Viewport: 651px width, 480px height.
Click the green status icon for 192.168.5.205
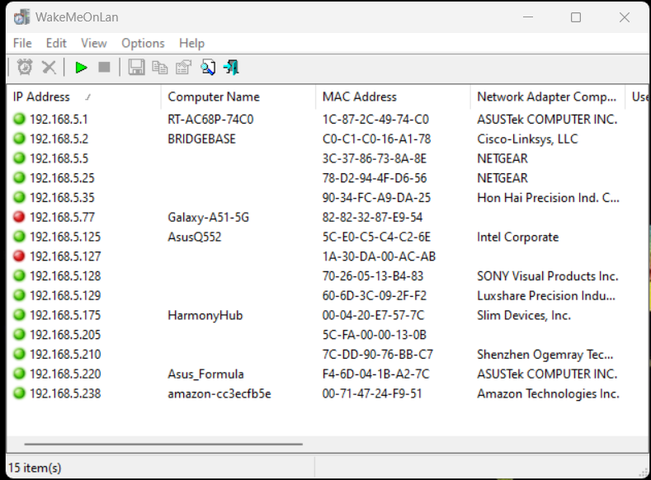(x=19, y=334)
